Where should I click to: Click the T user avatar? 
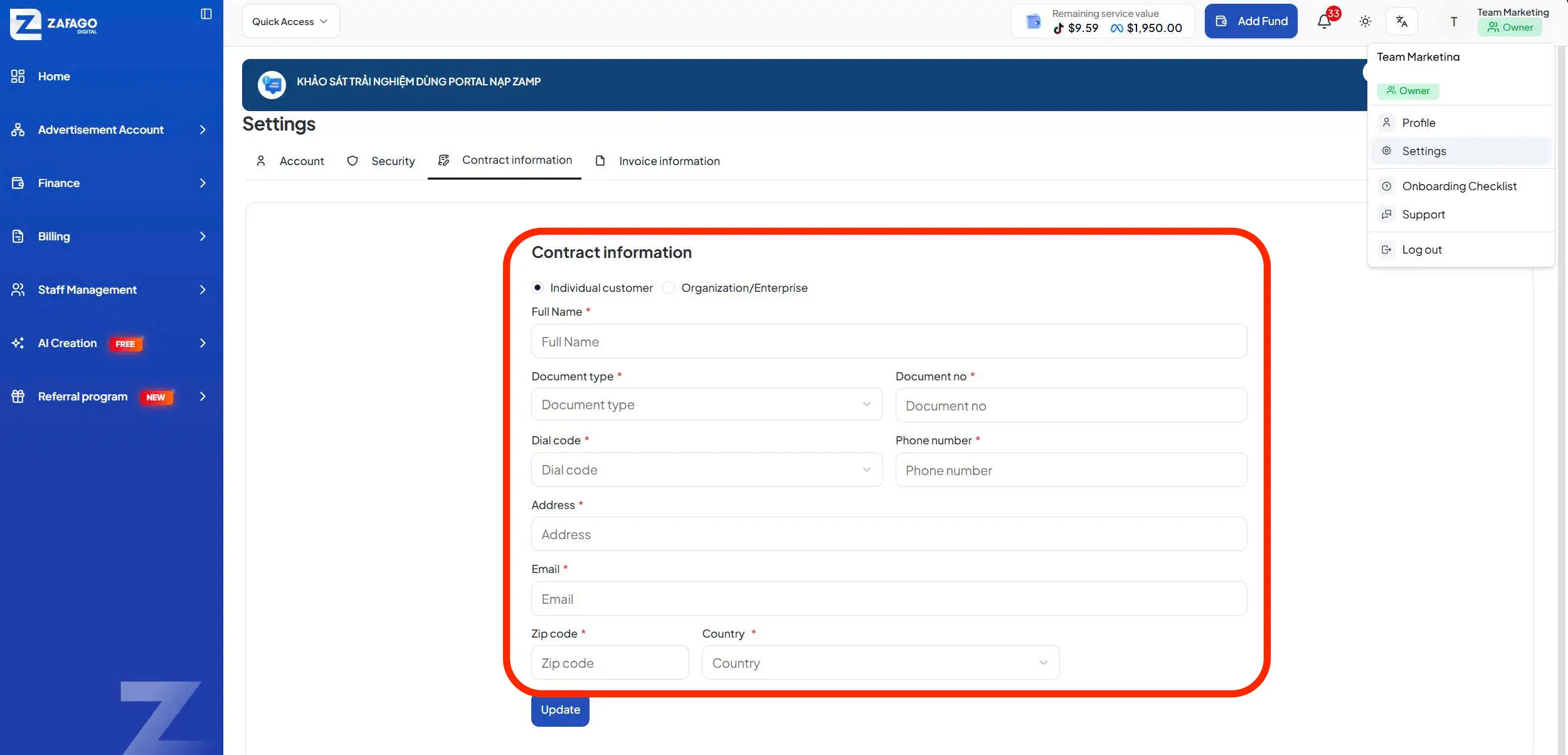tap(1454, 21)
